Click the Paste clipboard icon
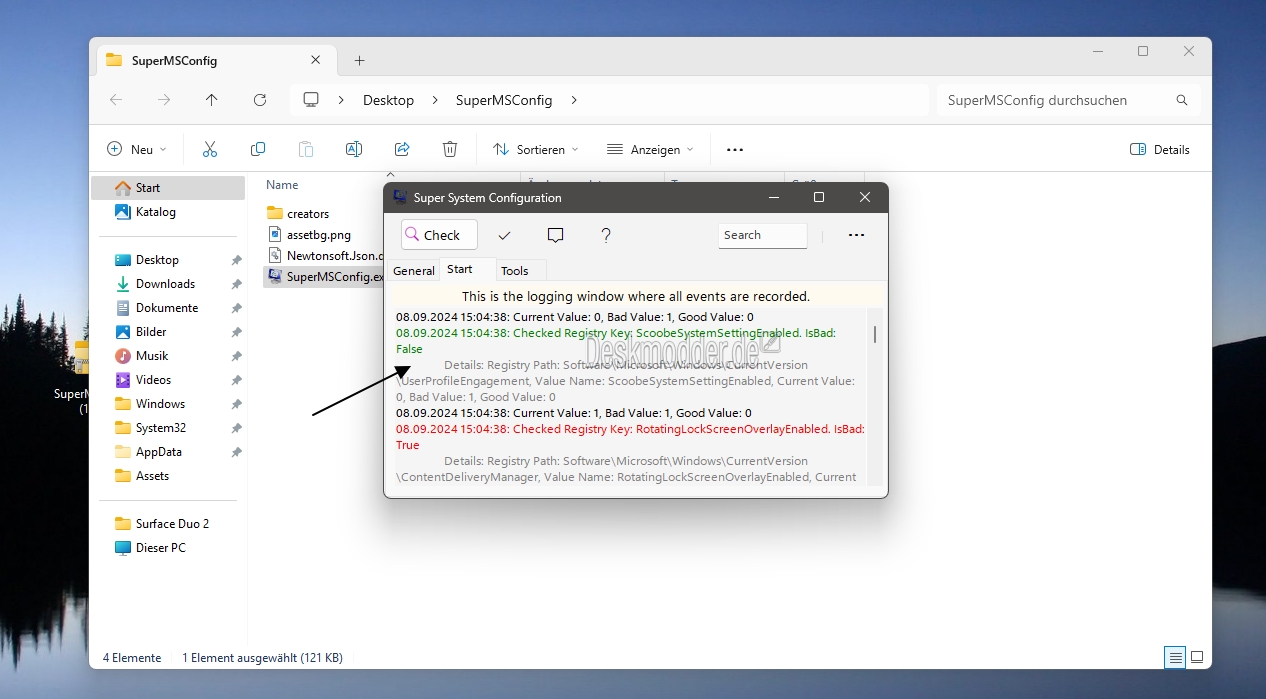The width and height of the screenshot is (1266, 699). (306, 149)
